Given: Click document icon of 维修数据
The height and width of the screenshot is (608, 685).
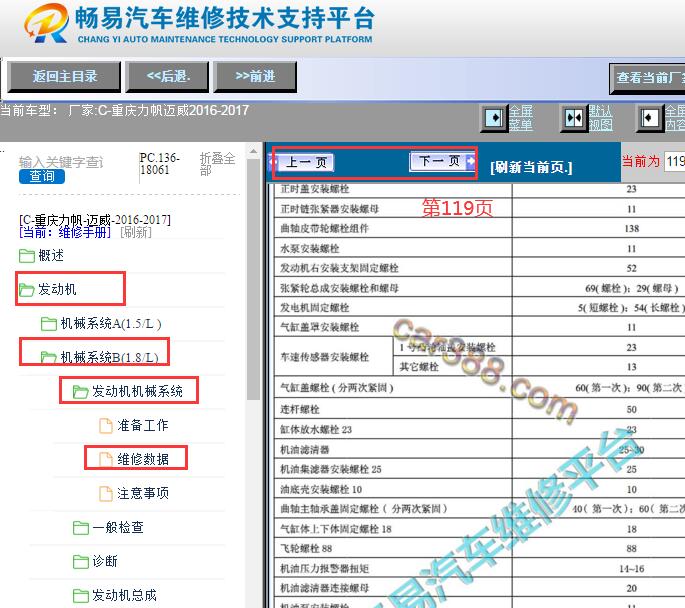Looking at the screenshot, I should (x=106, y=459).
